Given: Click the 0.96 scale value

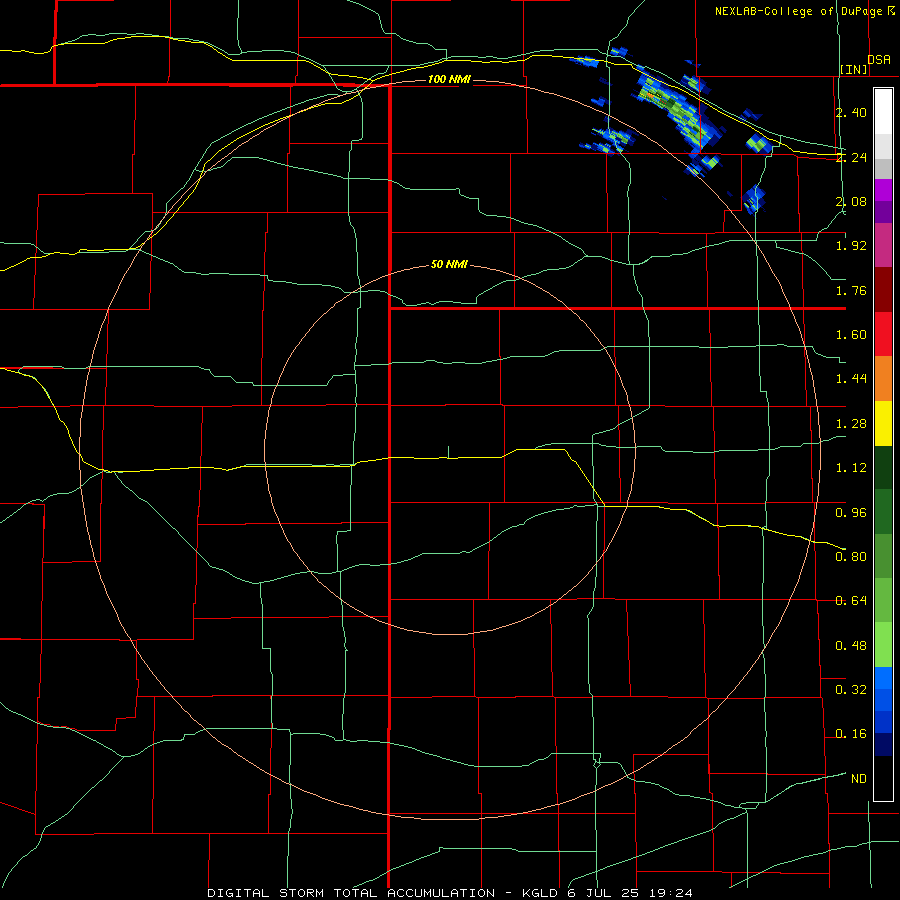Looking at the screenshot, I should coord(851,512).
